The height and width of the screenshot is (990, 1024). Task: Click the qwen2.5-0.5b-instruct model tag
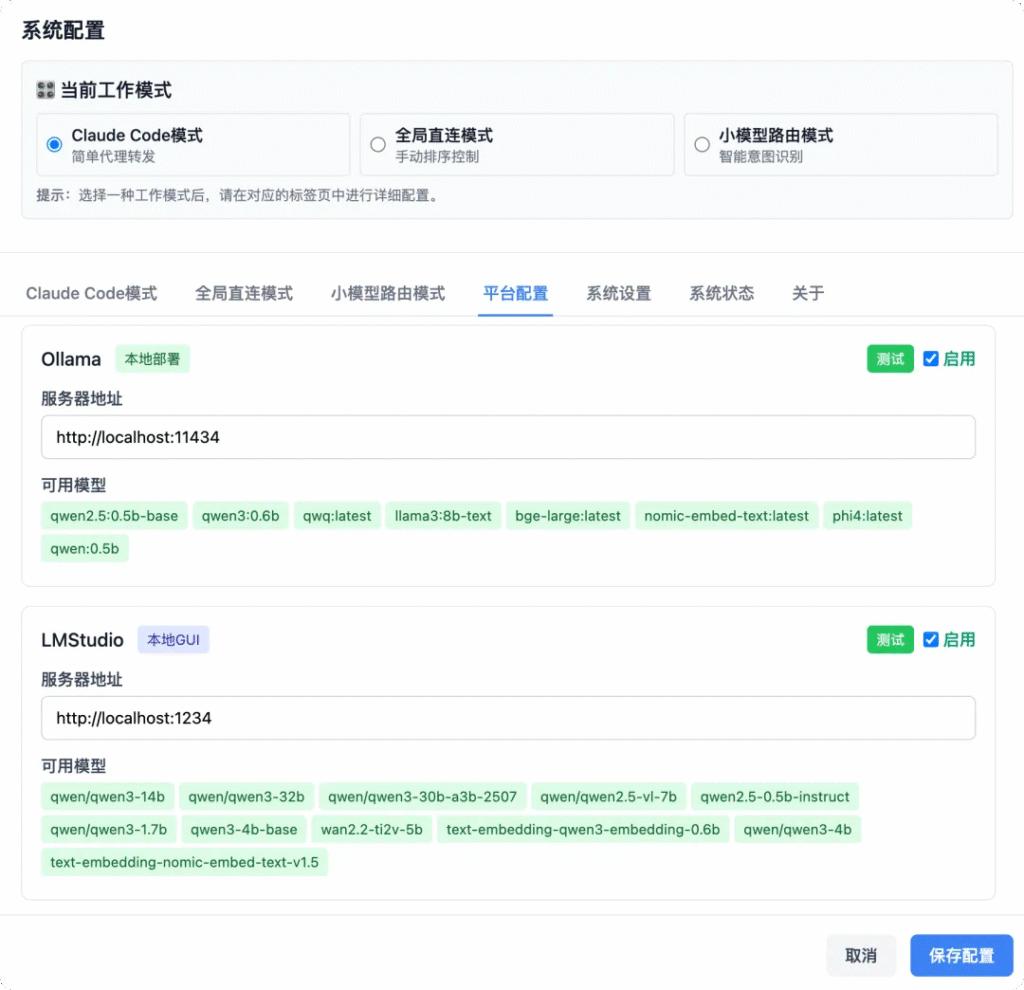point(775,796)
